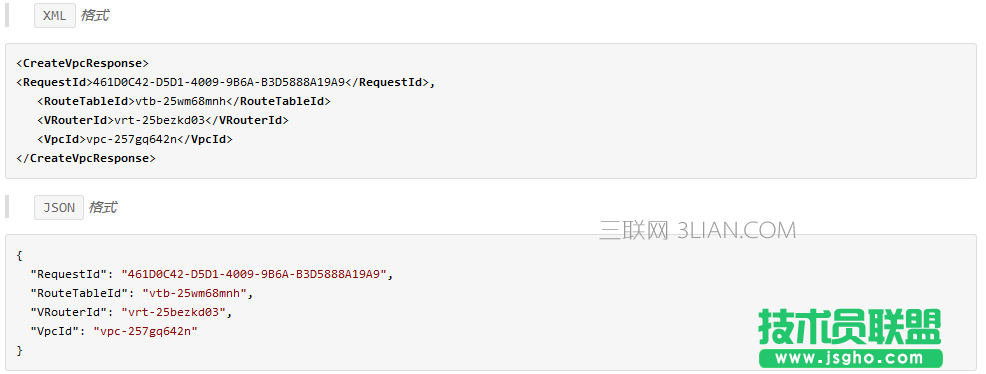Click the CreateVpcResponse opening tag
The height and width of the screenshot is (374, 986).
82,63
